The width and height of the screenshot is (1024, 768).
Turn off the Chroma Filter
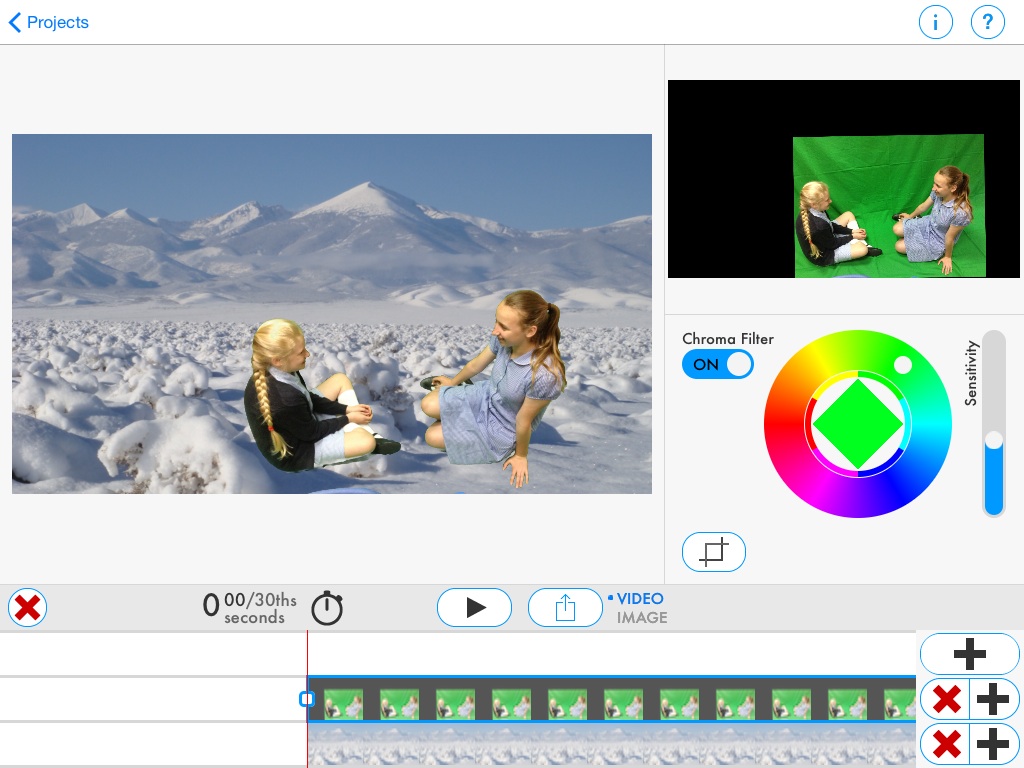coord(718,364)
